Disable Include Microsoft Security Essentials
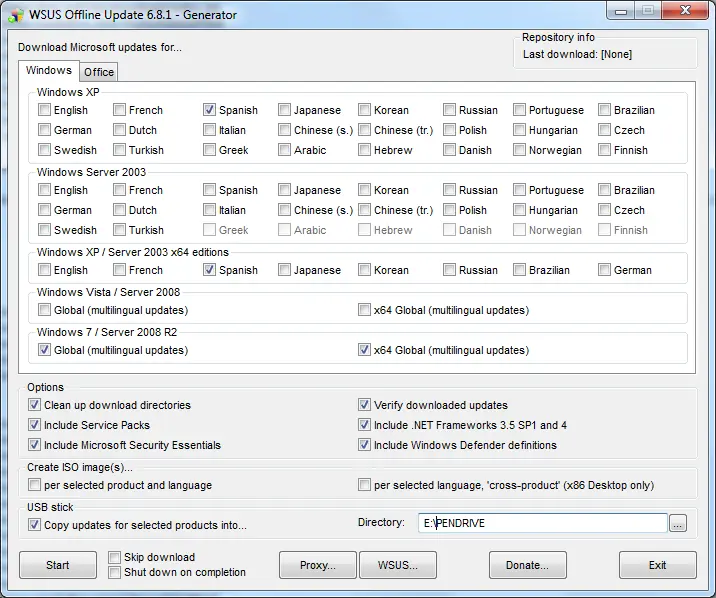716x598 pixels. (34, 445)
